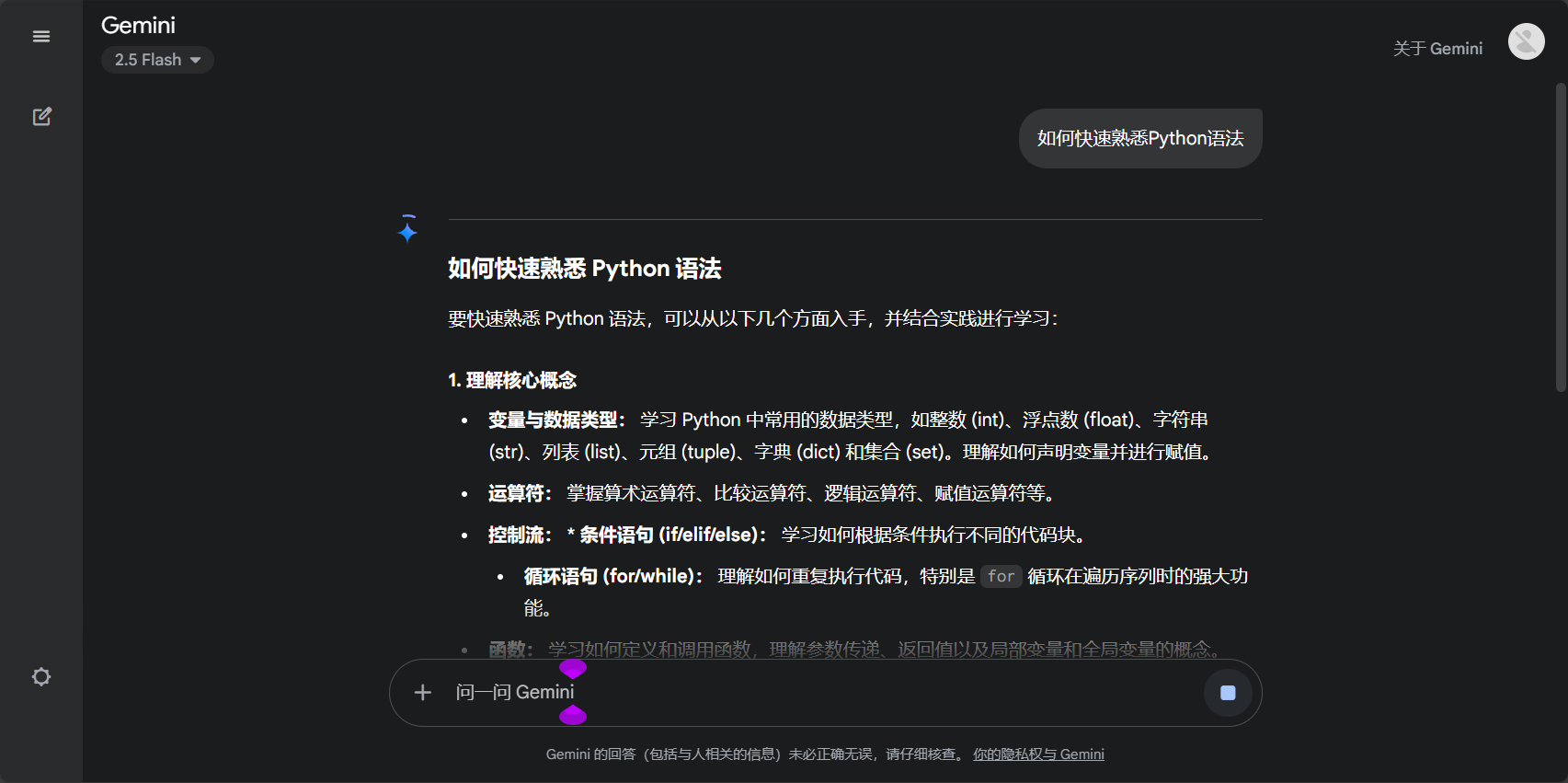The image size is (1568, 783).
Task: Click user message 如何快速熟悉Python语法
Action: point(1140,138)
